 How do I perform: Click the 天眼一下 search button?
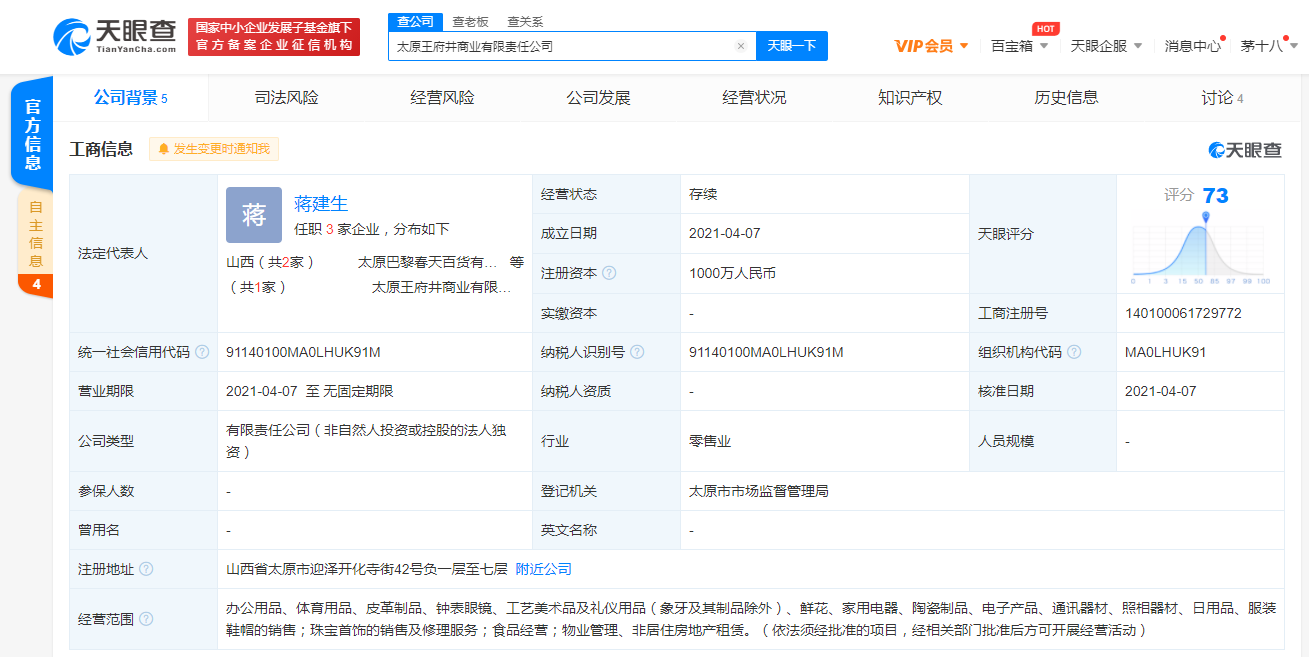click(792, 46)
